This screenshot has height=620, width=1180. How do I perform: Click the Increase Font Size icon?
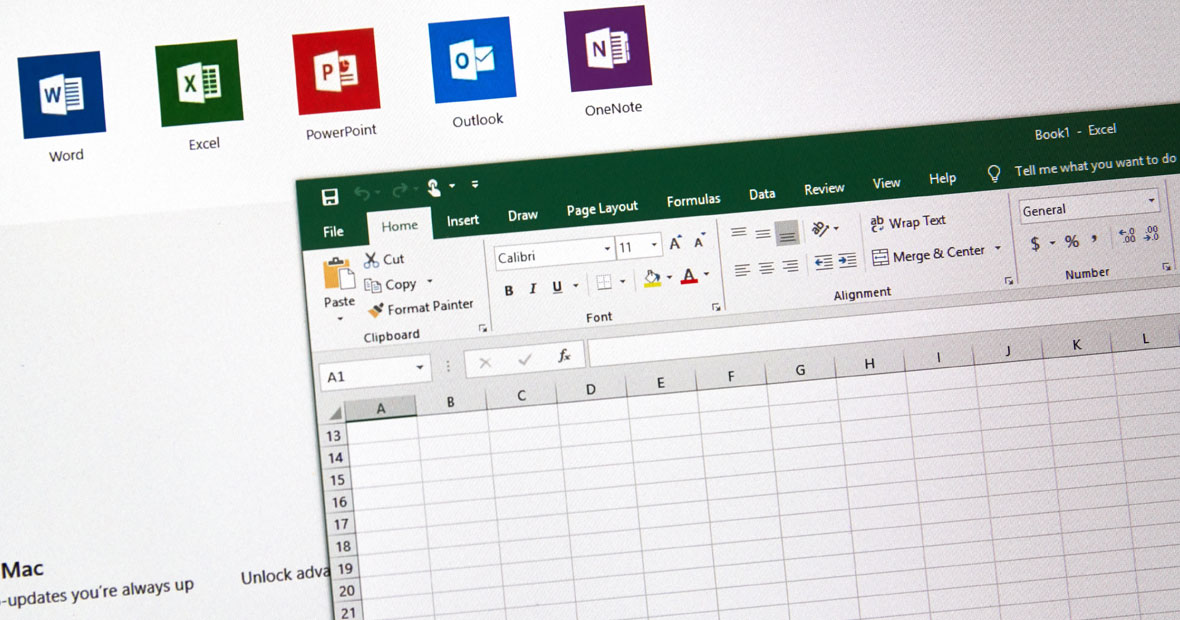[x=676, y=243]
